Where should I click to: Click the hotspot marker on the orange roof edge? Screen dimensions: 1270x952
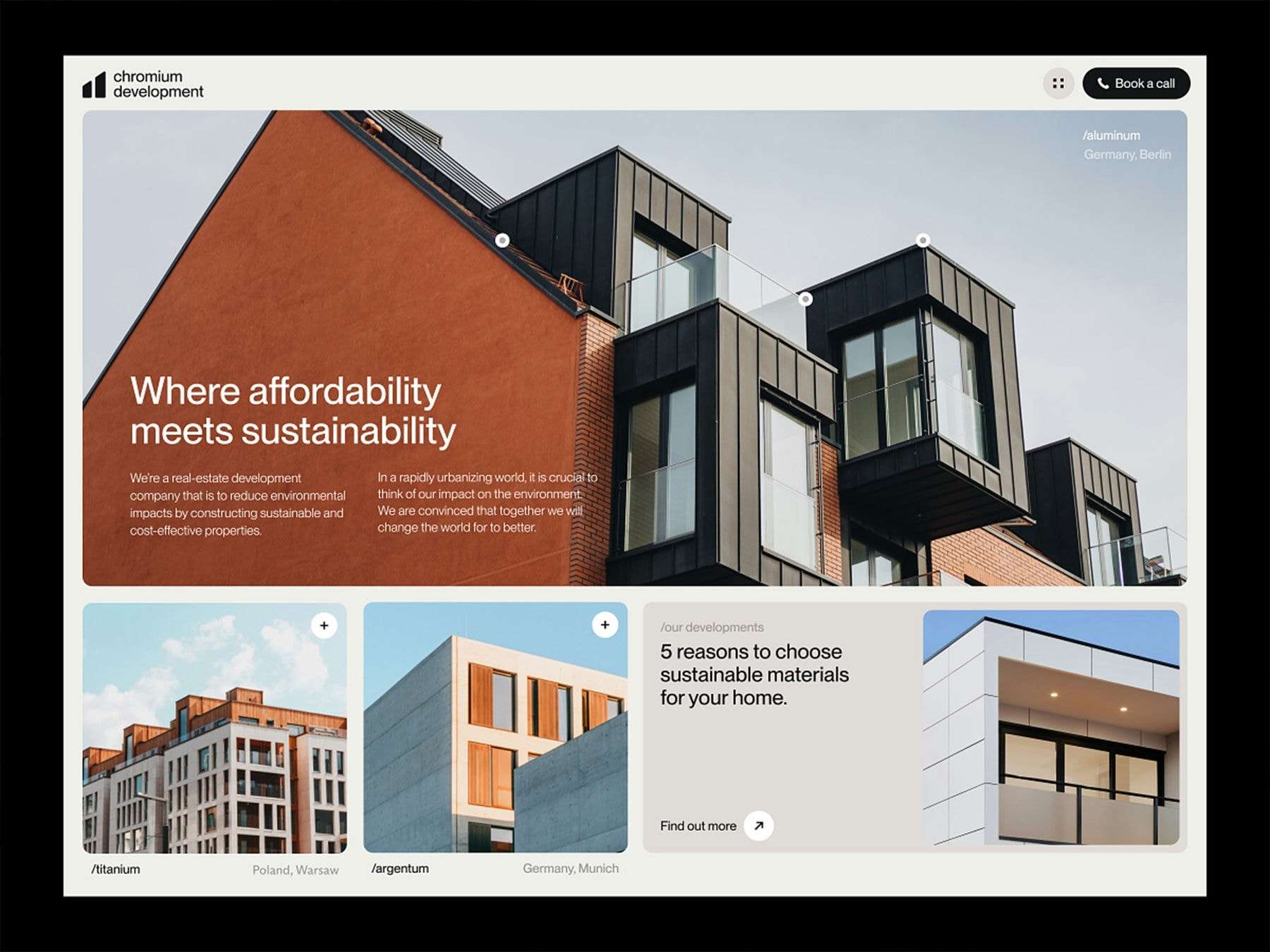pos(502,240)
